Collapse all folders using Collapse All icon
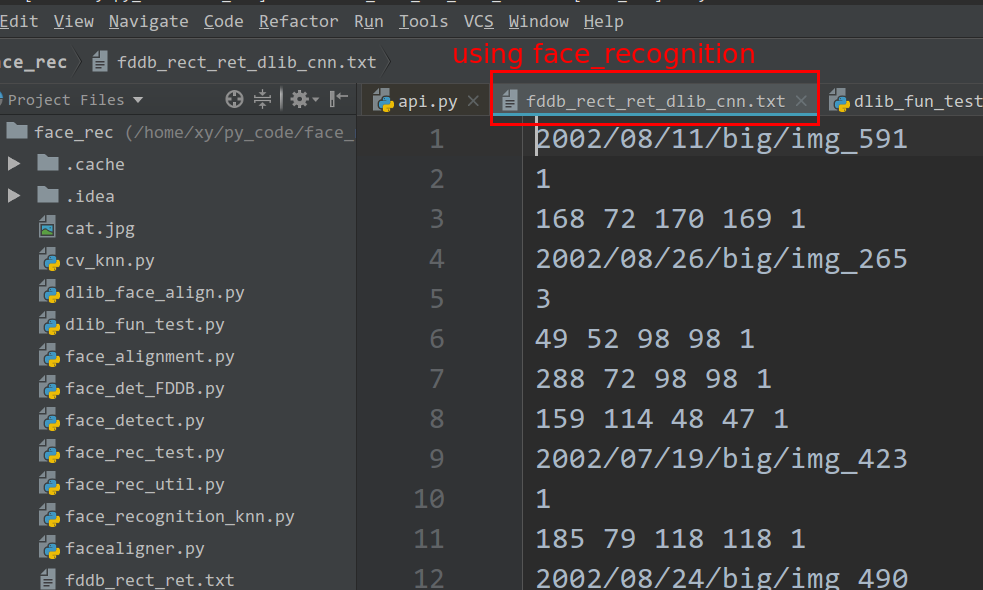Image resolution: width=983 pixels, height=590 pixels. click(x=262, y=99)
